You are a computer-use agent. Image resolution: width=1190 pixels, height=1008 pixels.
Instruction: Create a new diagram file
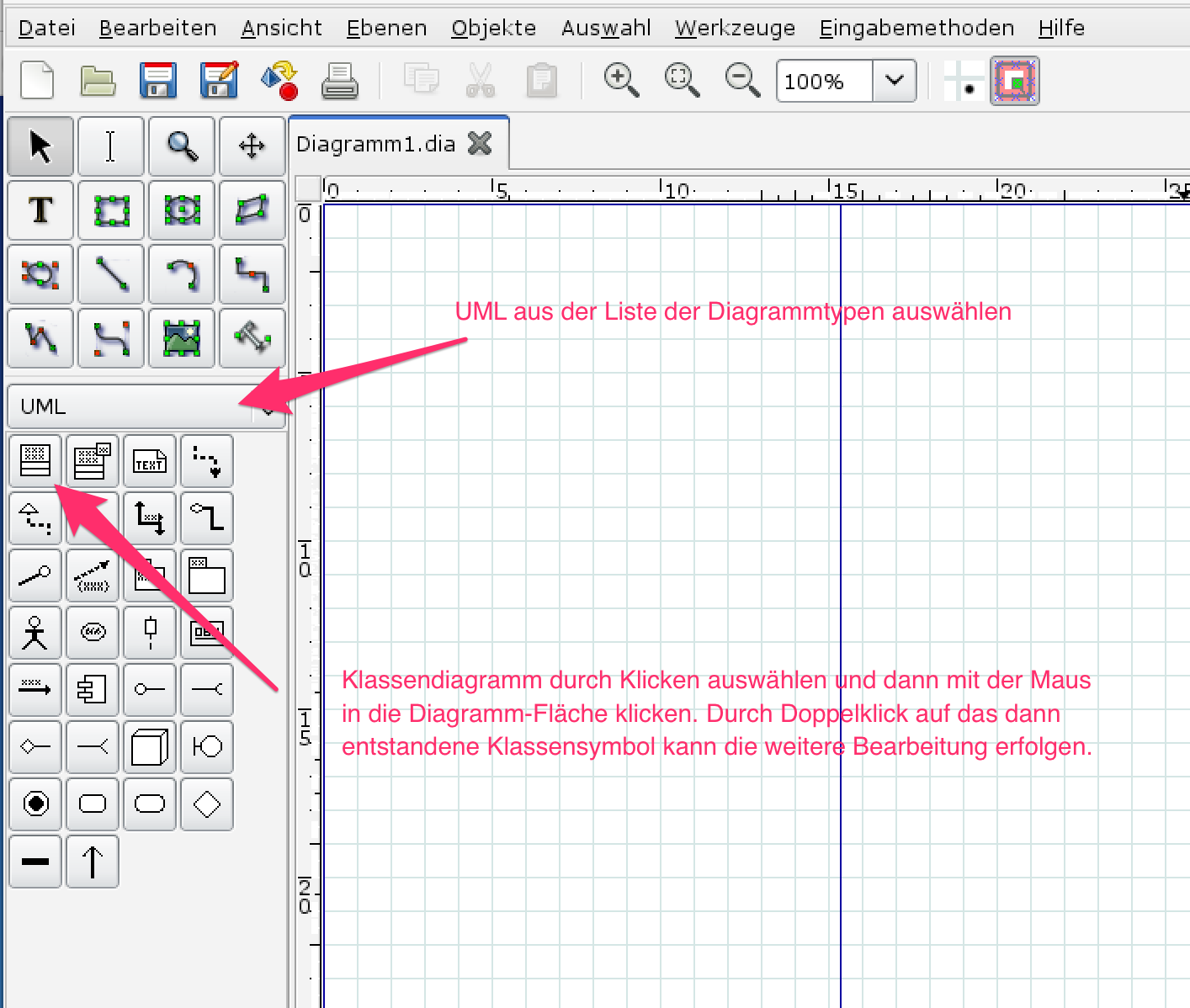pos(37,81)
